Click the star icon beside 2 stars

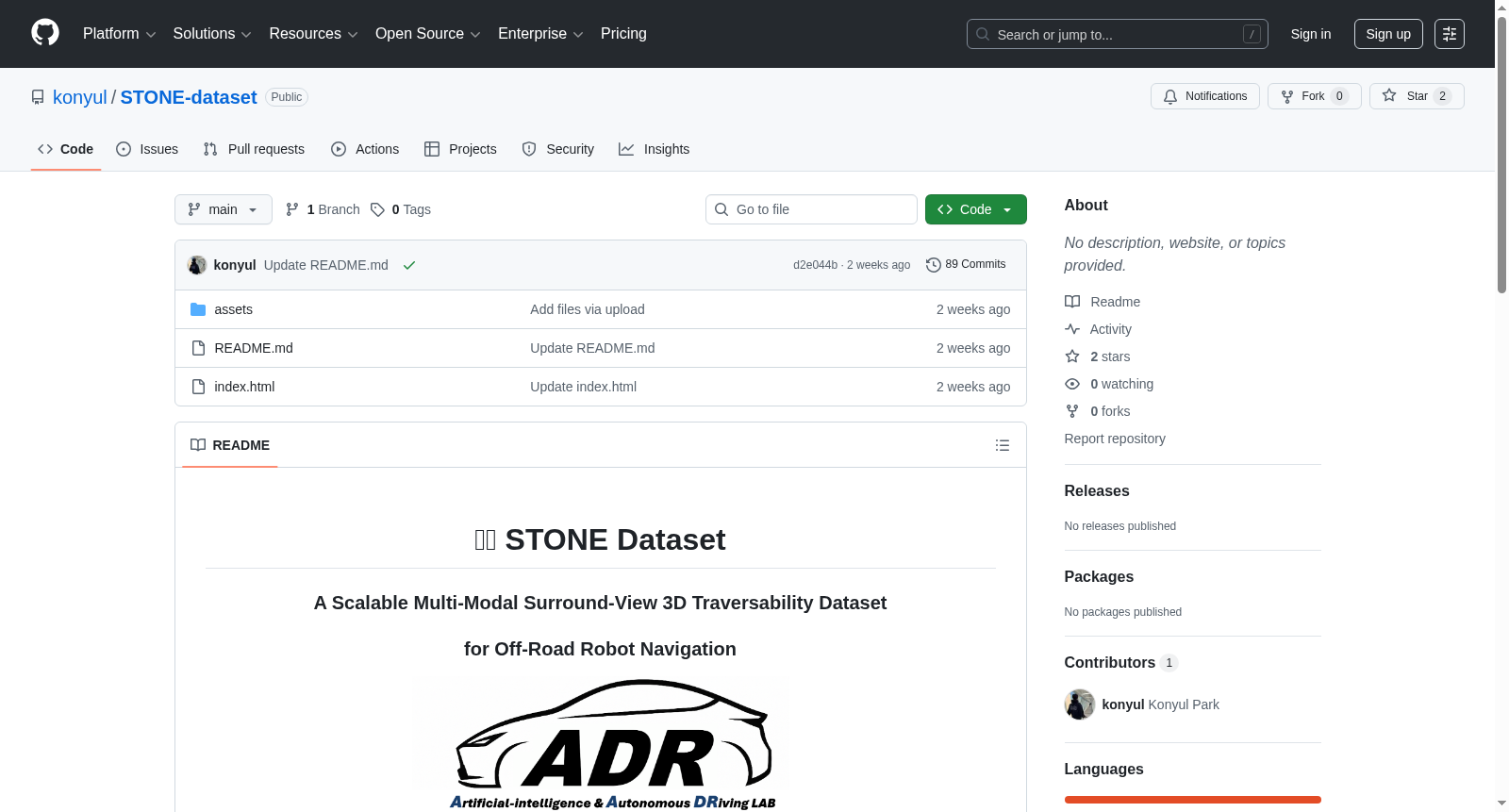[x=1072, y=356]
